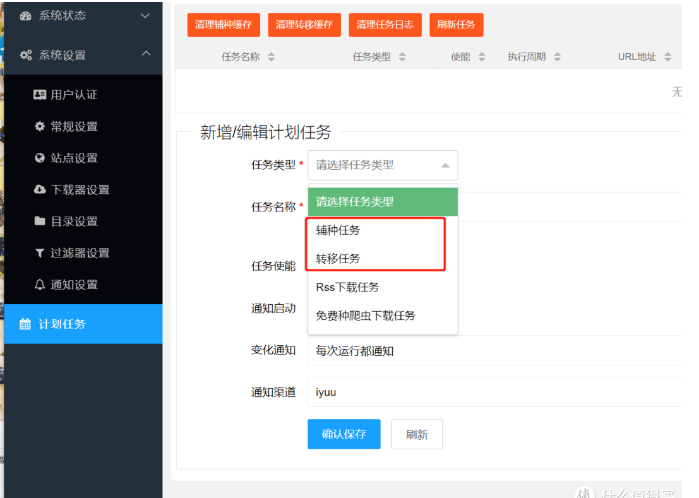Image resolution: width=699 pixels, height=498 pixels.
Task: Click the 计划任务 calendar icon
Action: [x=25, y=324]
